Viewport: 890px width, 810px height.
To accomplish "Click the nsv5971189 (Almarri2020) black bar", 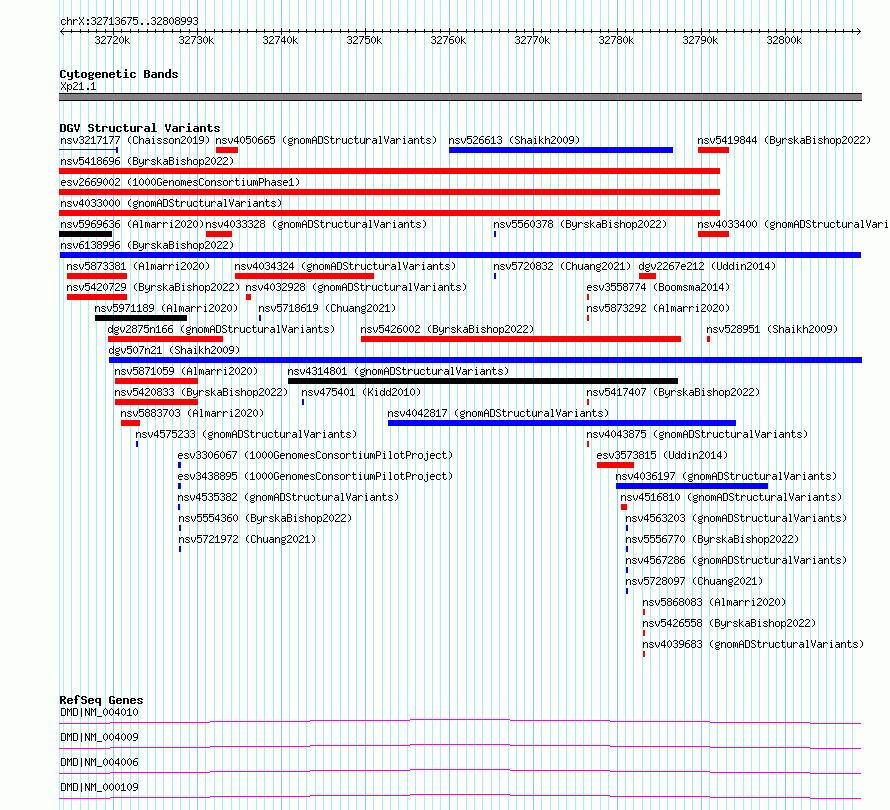I will point(141,318).
